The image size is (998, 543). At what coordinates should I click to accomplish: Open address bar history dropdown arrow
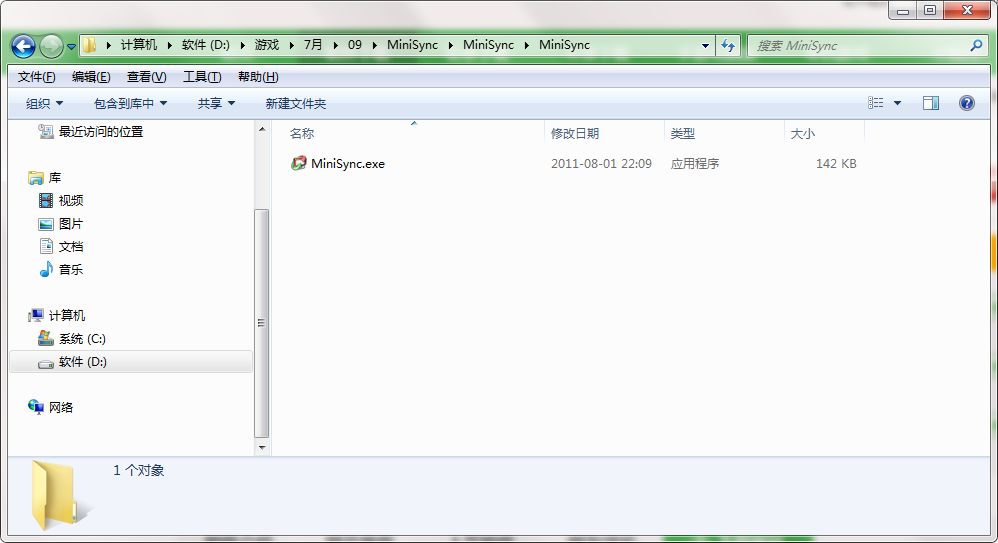pyautogui.click(x=705, y=46)
